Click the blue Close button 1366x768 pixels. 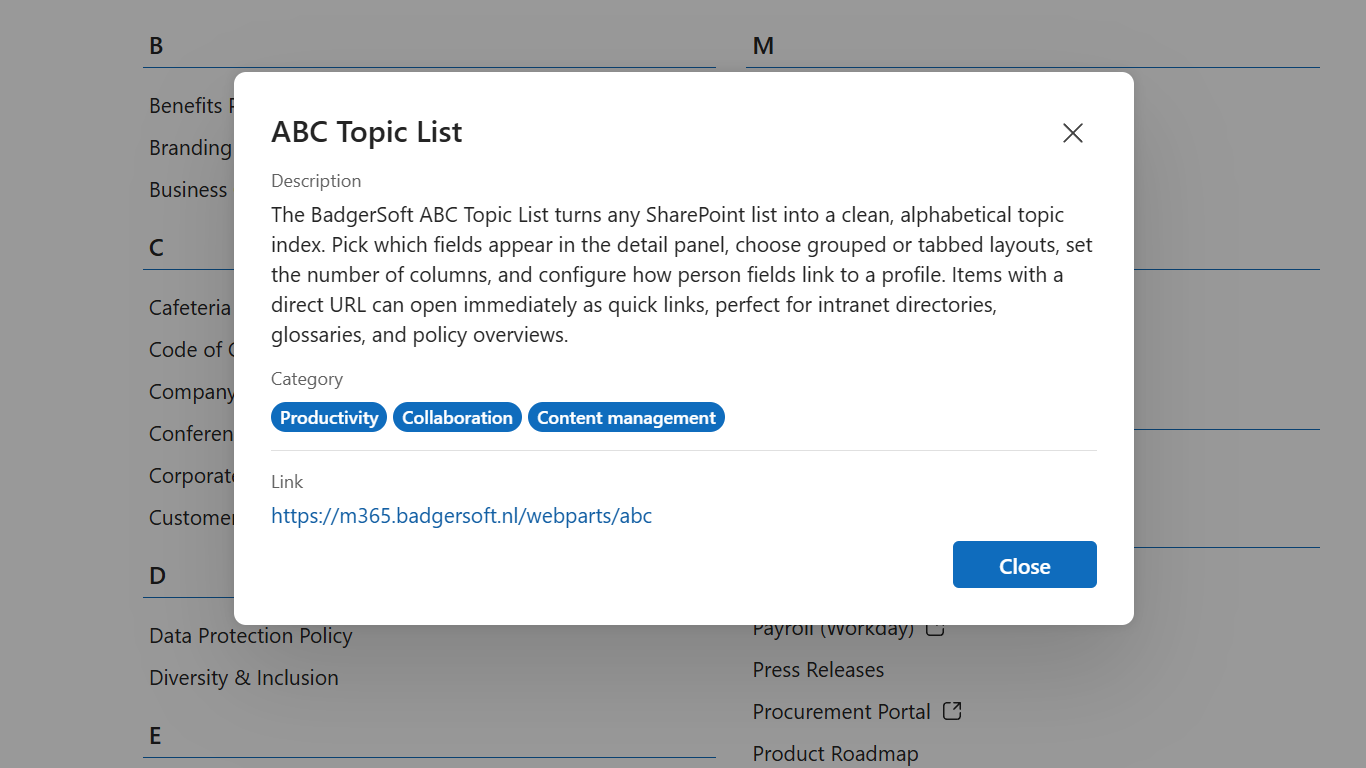(1024, 564)
